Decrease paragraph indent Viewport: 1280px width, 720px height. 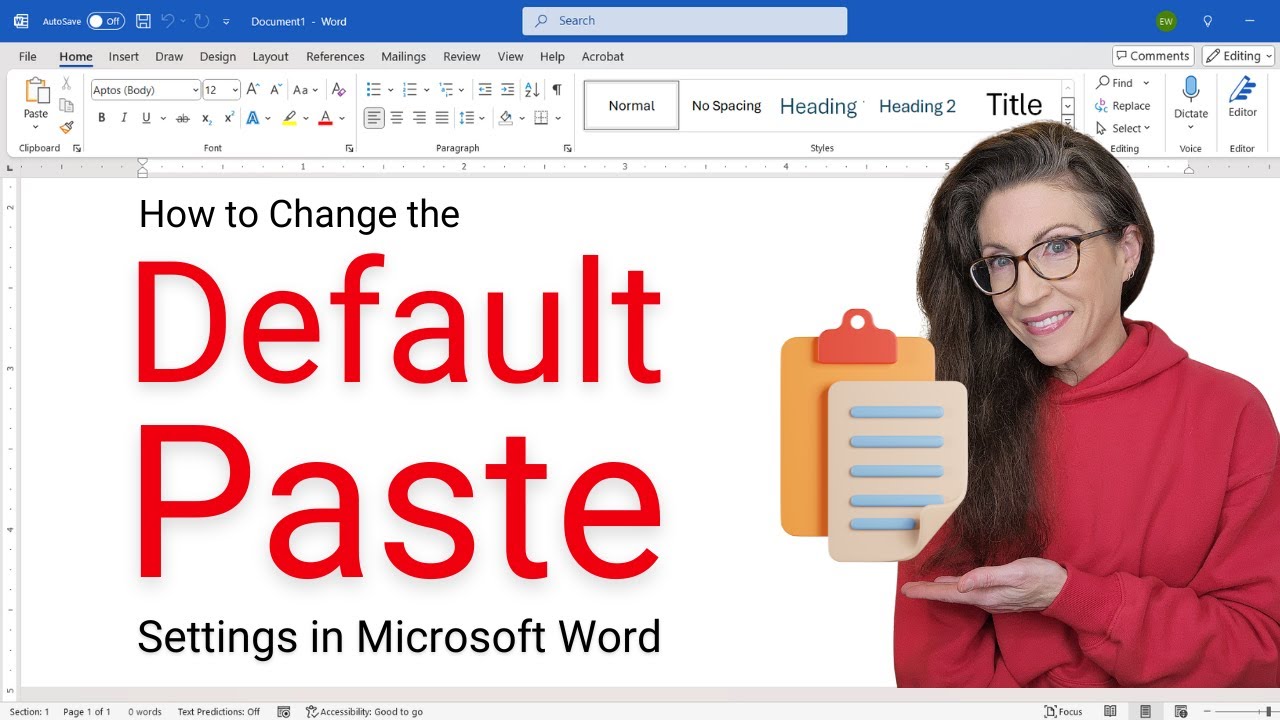coord(485,90)
